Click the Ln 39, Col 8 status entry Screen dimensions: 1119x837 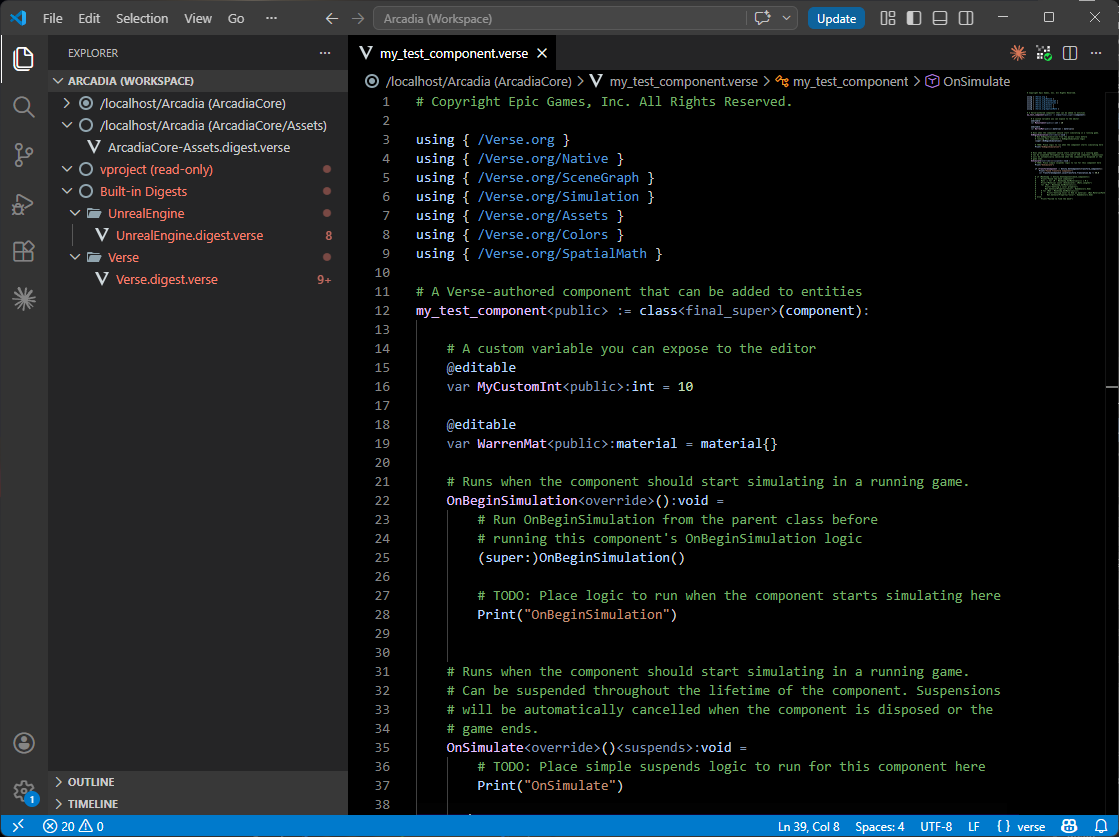pyautogui.click(x=809, y=826)
